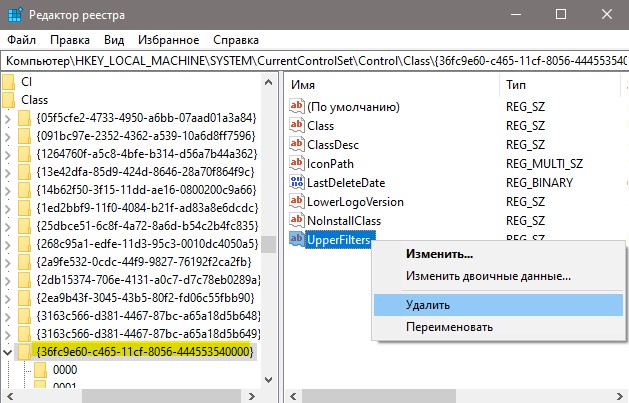Choose Изменить двоичные данные... in context menu
The image size is (629, 403).
pyautogui.click(x=488, y=276)
